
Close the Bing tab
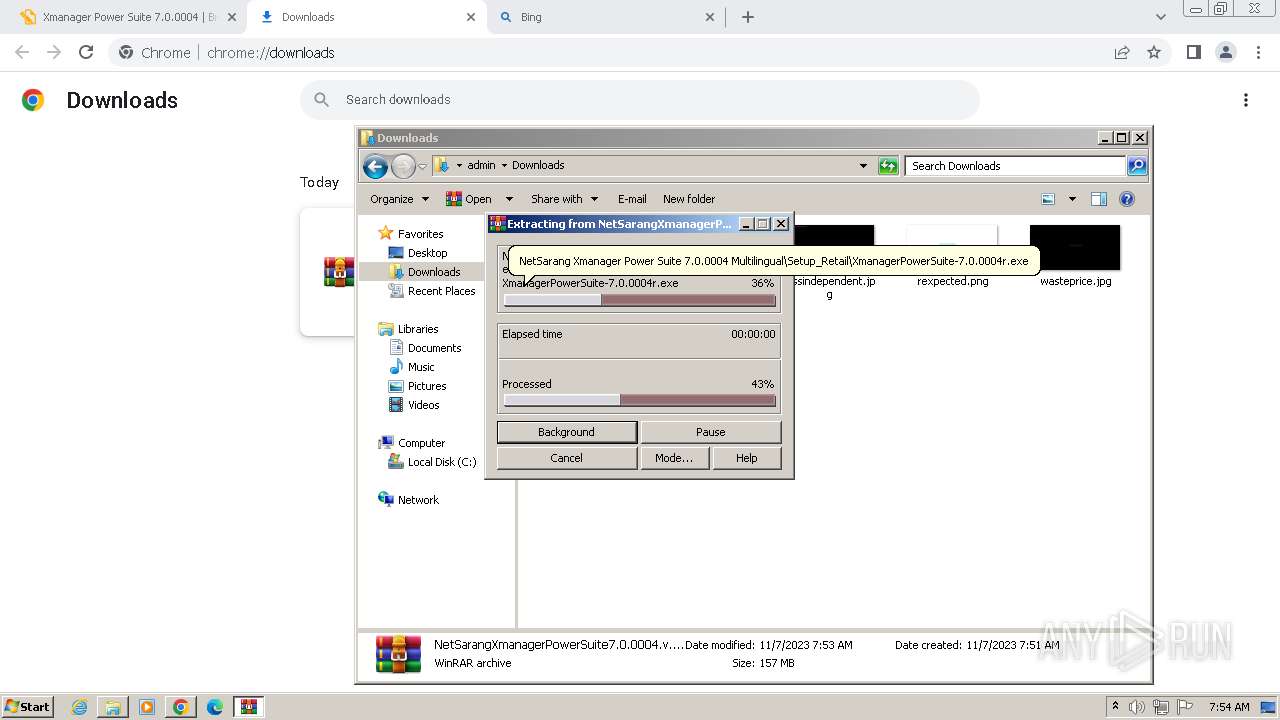710,17
